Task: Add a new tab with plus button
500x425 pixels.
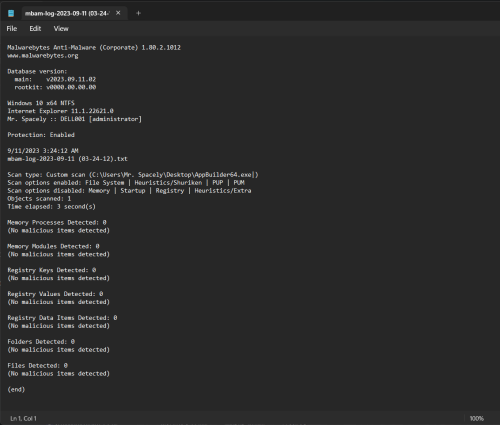Action: (138, 13)
